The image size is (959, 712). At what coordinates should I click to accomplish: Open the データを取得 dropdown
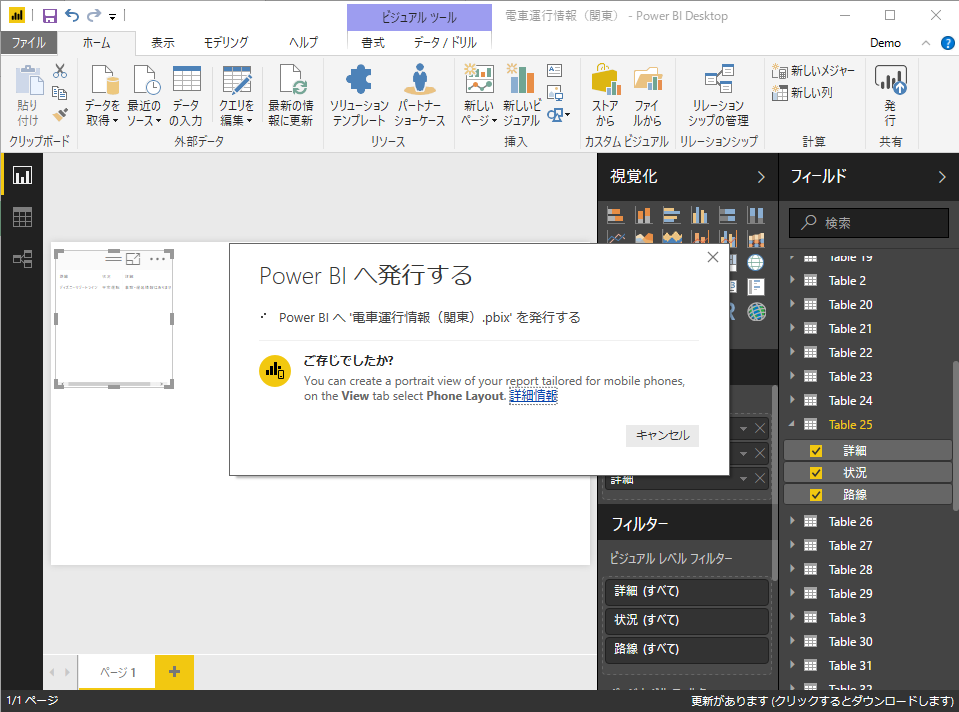pyautogui.click(x=103, y=95)
